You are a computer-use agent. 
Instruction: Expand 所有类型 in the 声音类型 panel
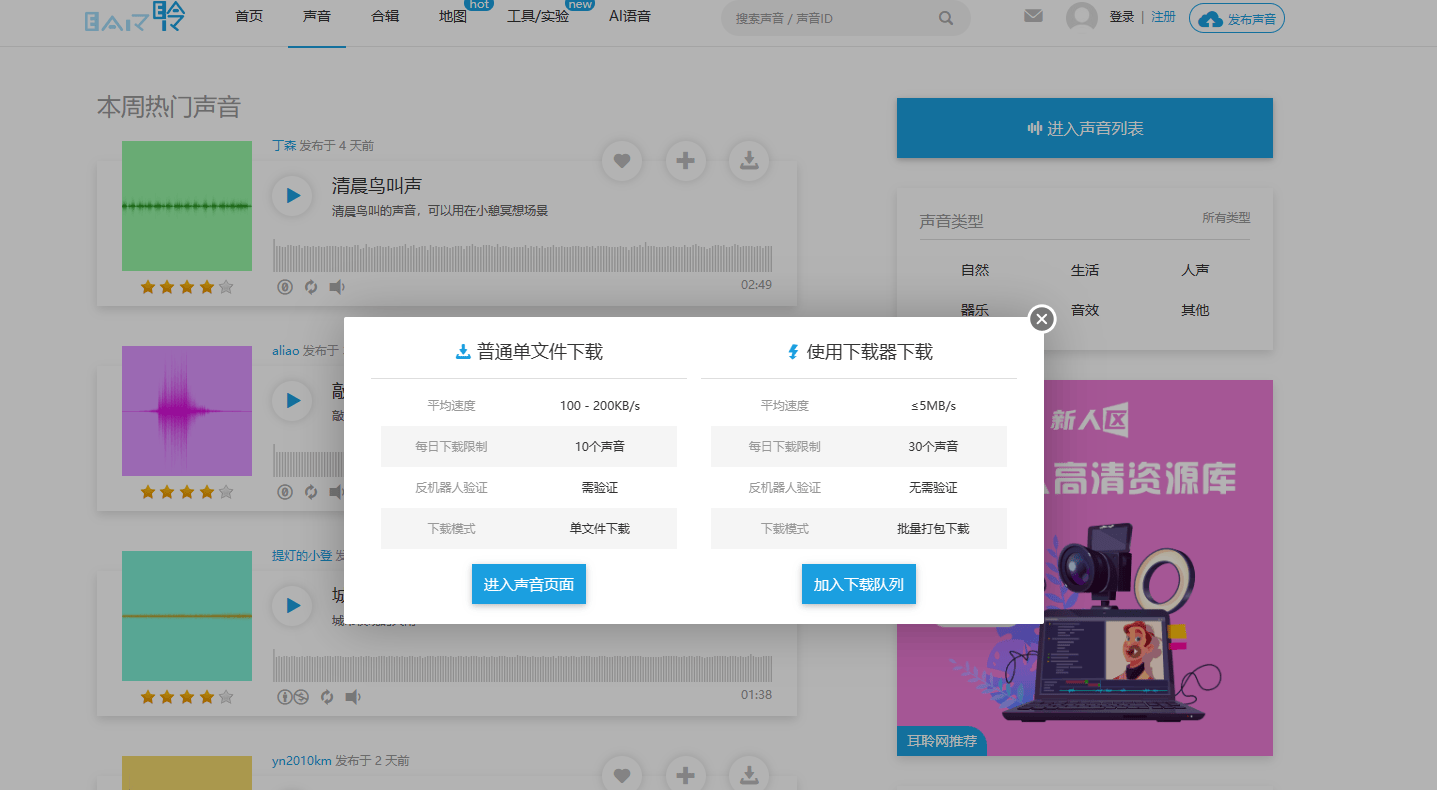tap(1226, 217)
